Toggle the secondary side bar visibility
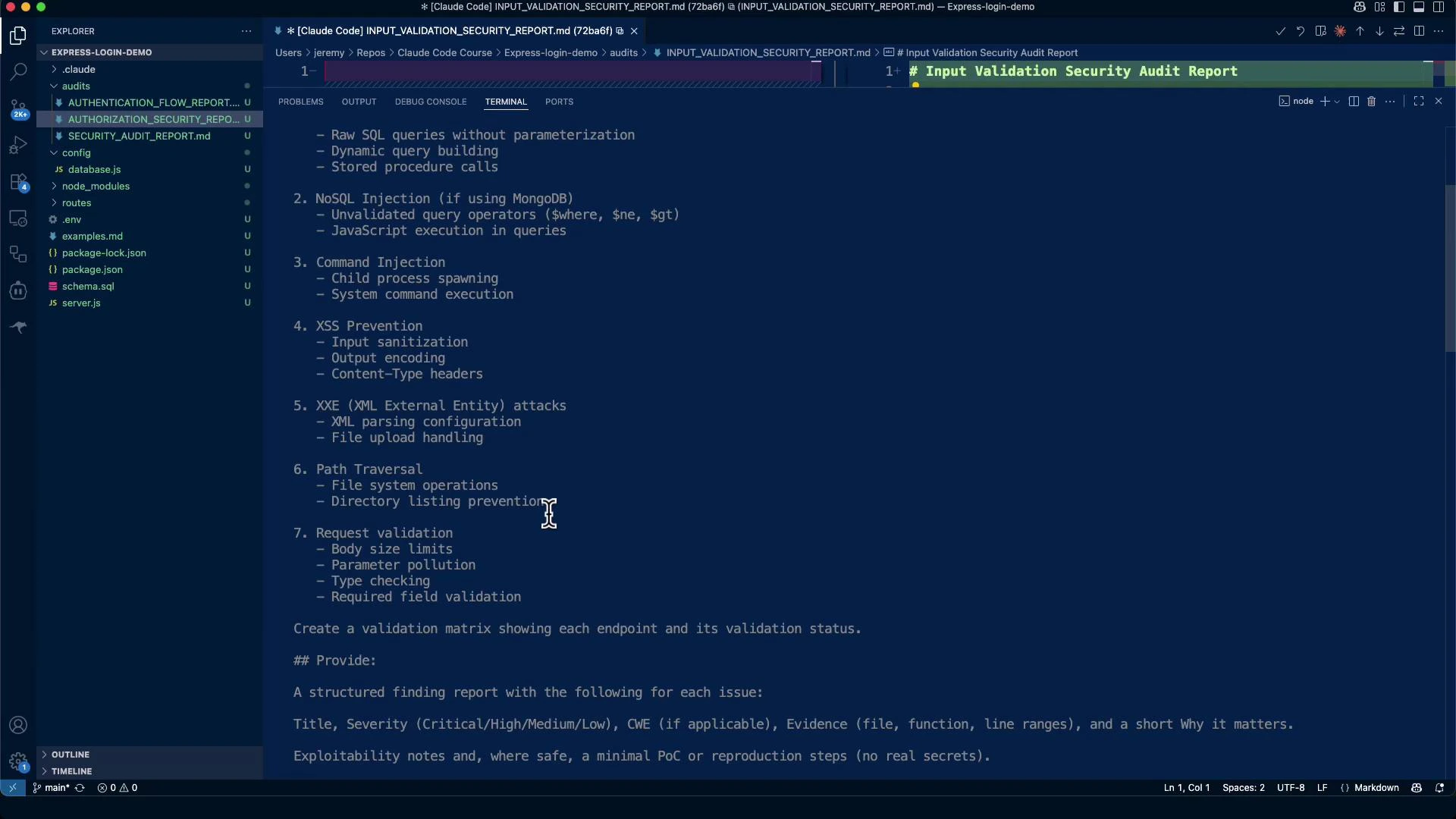1456x819 pixels. coord(1439,7)
